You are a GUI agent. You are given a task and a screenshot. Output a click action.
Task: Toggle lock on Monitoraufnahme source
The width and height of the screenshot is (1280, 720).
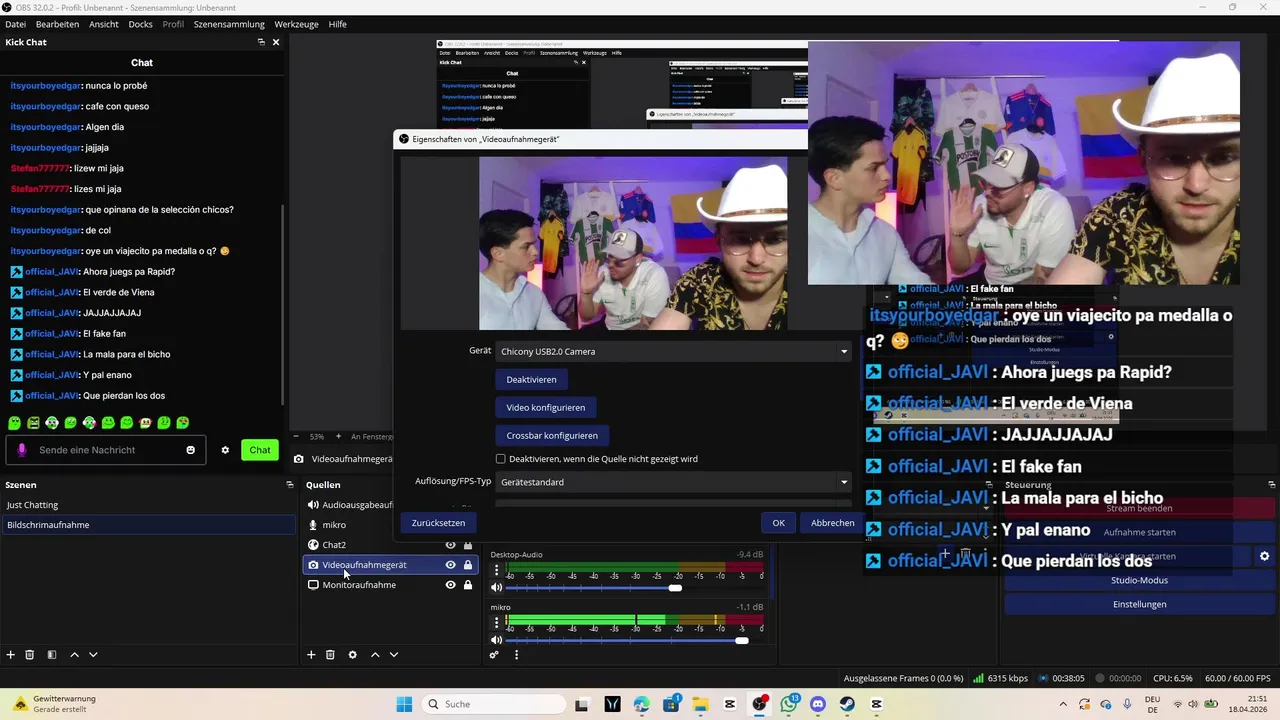(x=468, y=585)
